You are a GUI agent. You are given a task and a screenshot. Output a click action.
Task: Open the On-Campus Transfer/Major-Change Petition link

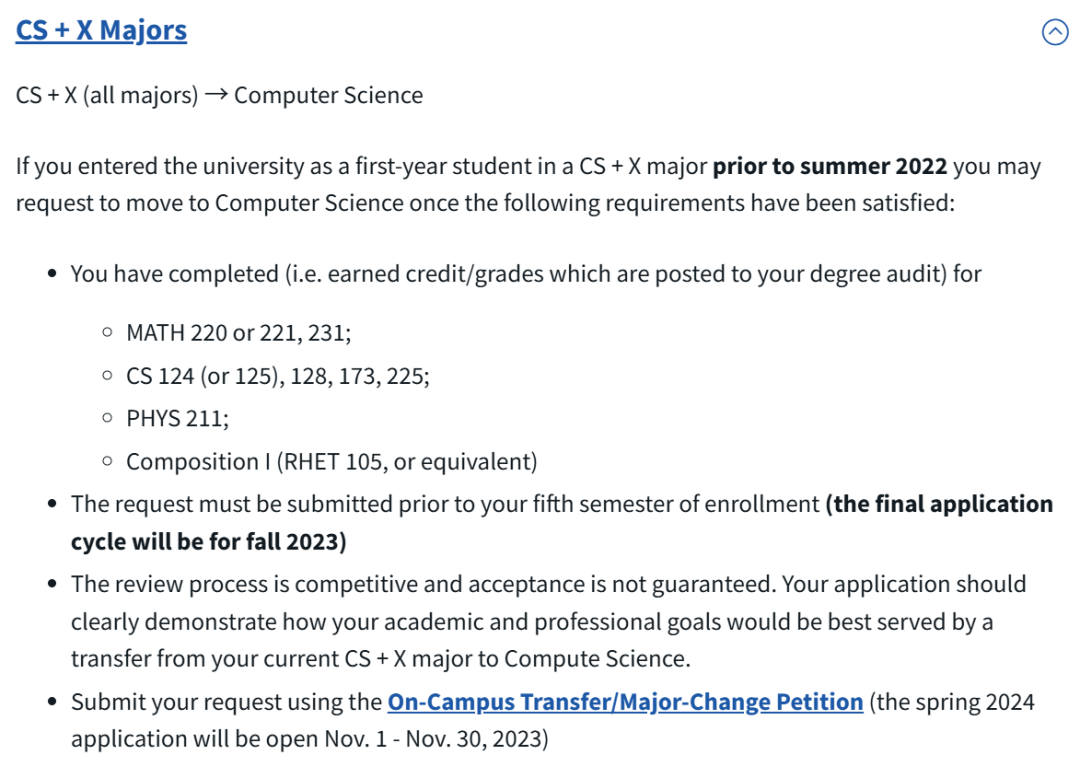click(x=625, y=702)
